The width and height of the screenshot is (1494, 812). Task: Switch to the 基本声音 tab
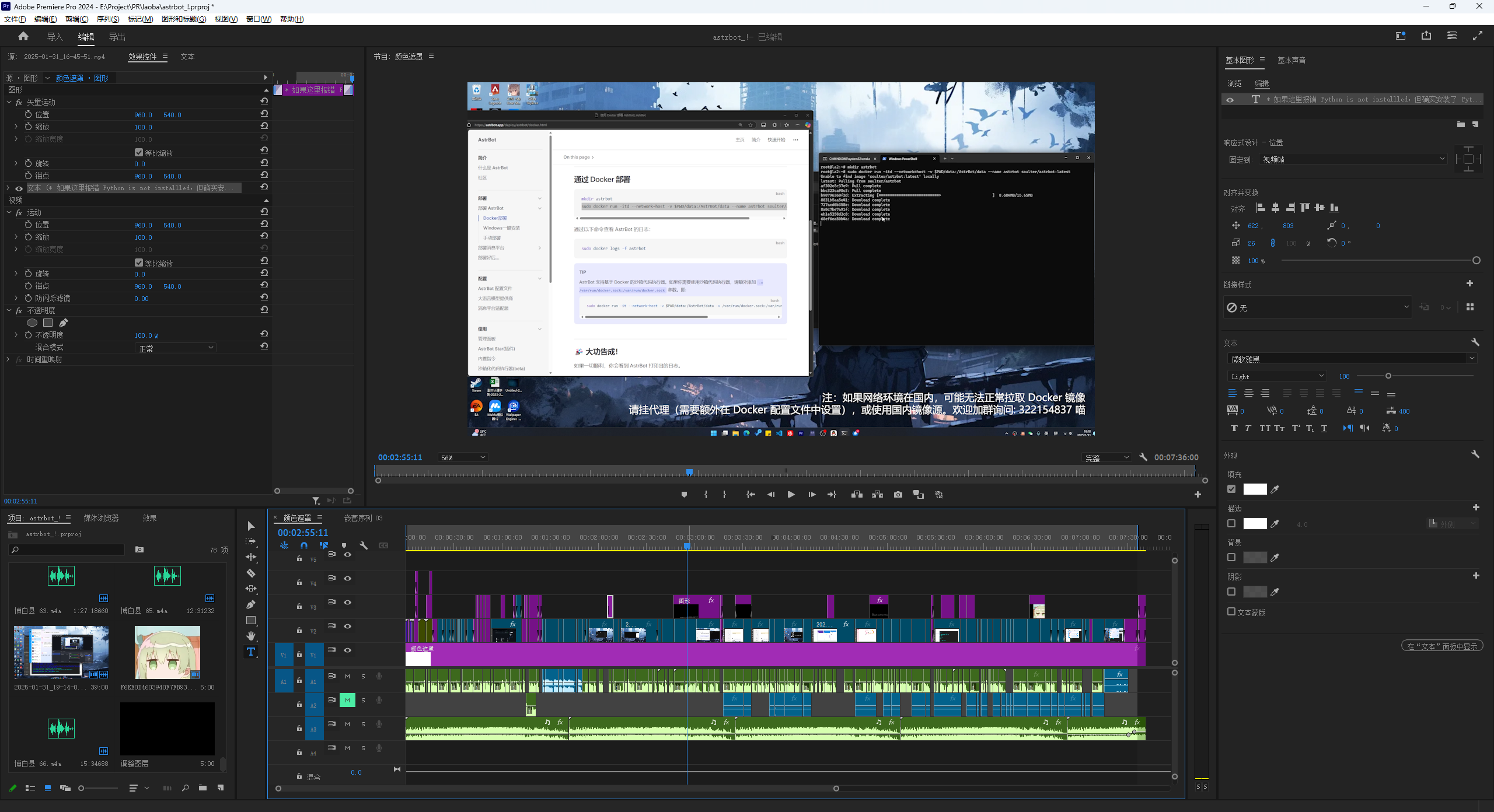pyautogui.click(x=1291, y=60)
